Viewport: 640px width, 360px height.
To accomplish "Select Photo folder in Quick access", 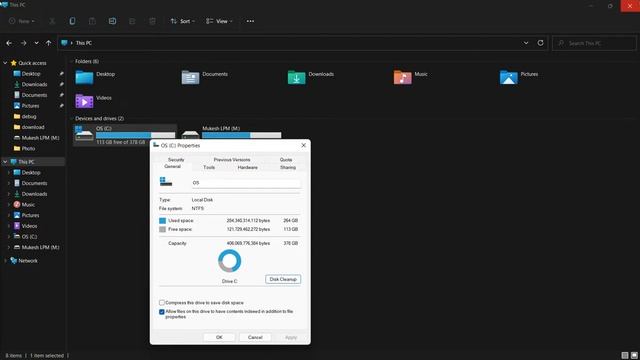I will (28, 149).
